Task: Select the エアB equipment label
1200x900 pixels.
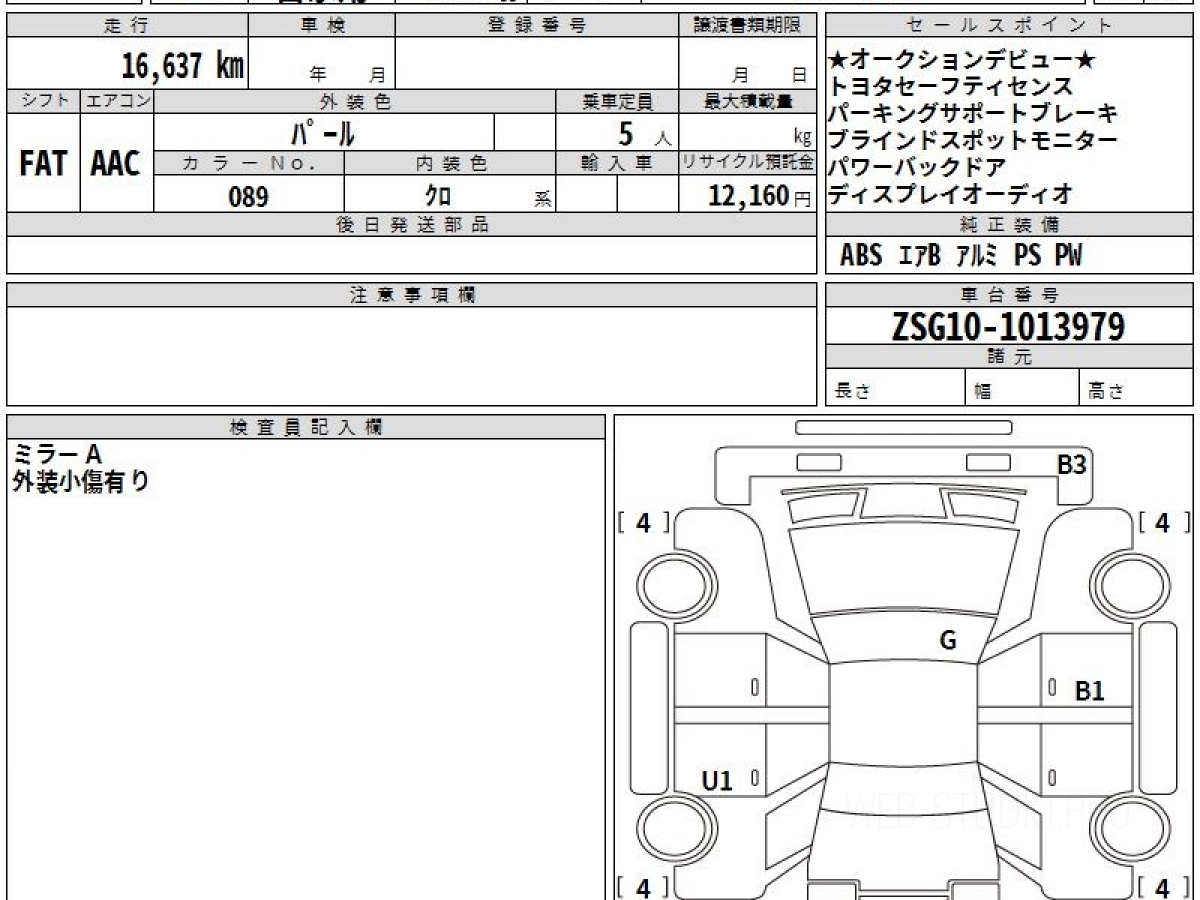Action: pyautogui.click(x=919, y=256)
